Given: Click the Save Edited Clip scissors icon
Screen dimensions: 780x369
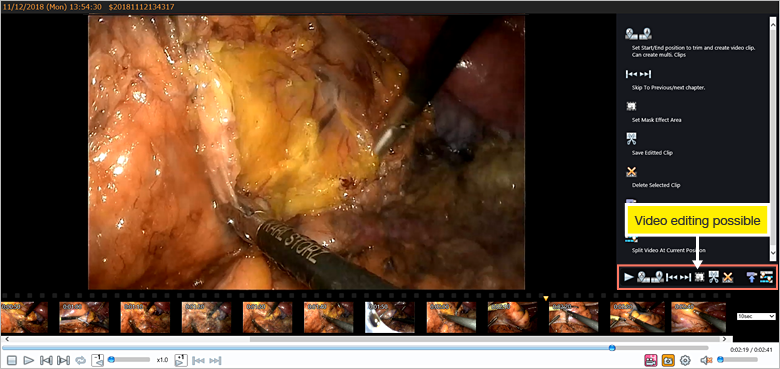Looking at the screenshot, I should [x=714, y=277].
